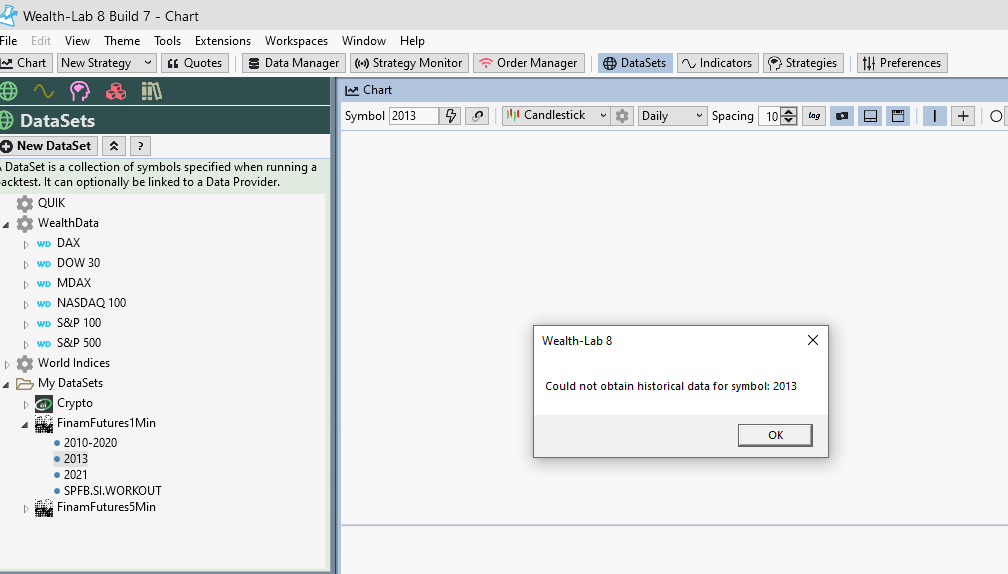
Task: Collapse the My DataSets folder
Action: pos(6,384)
